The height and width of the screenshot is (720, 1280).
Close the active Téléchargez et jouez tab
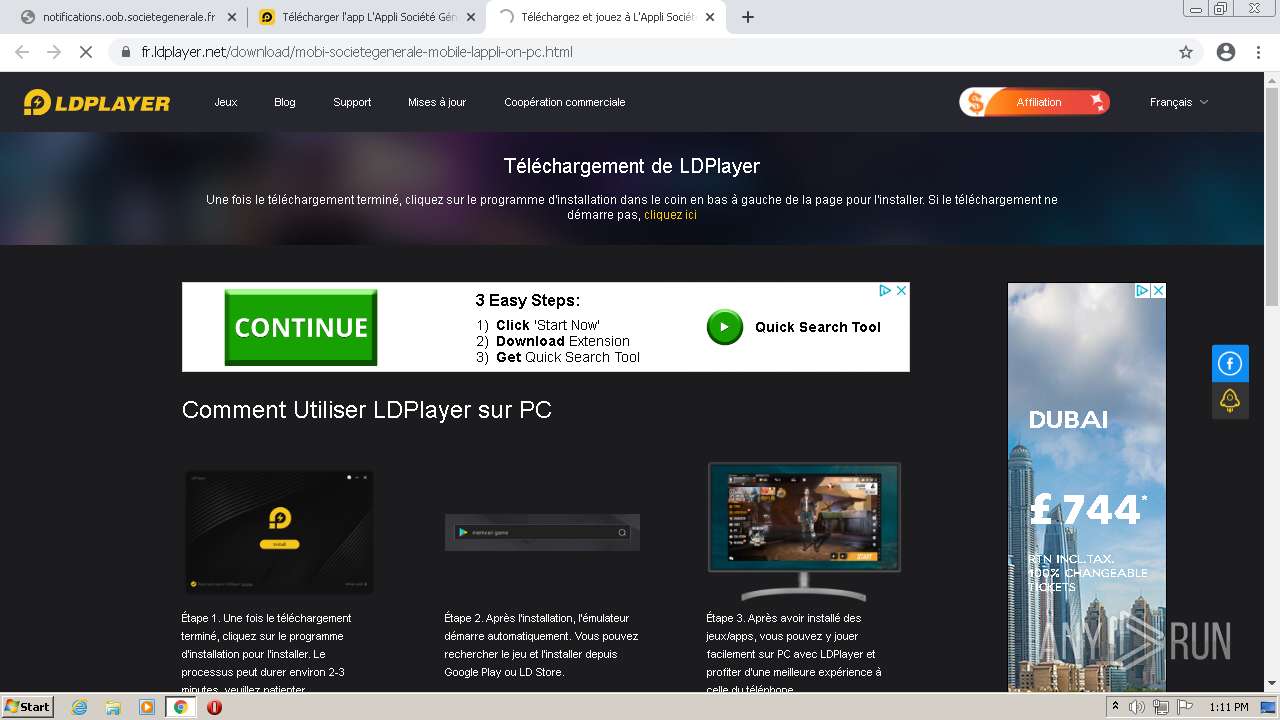711,17
